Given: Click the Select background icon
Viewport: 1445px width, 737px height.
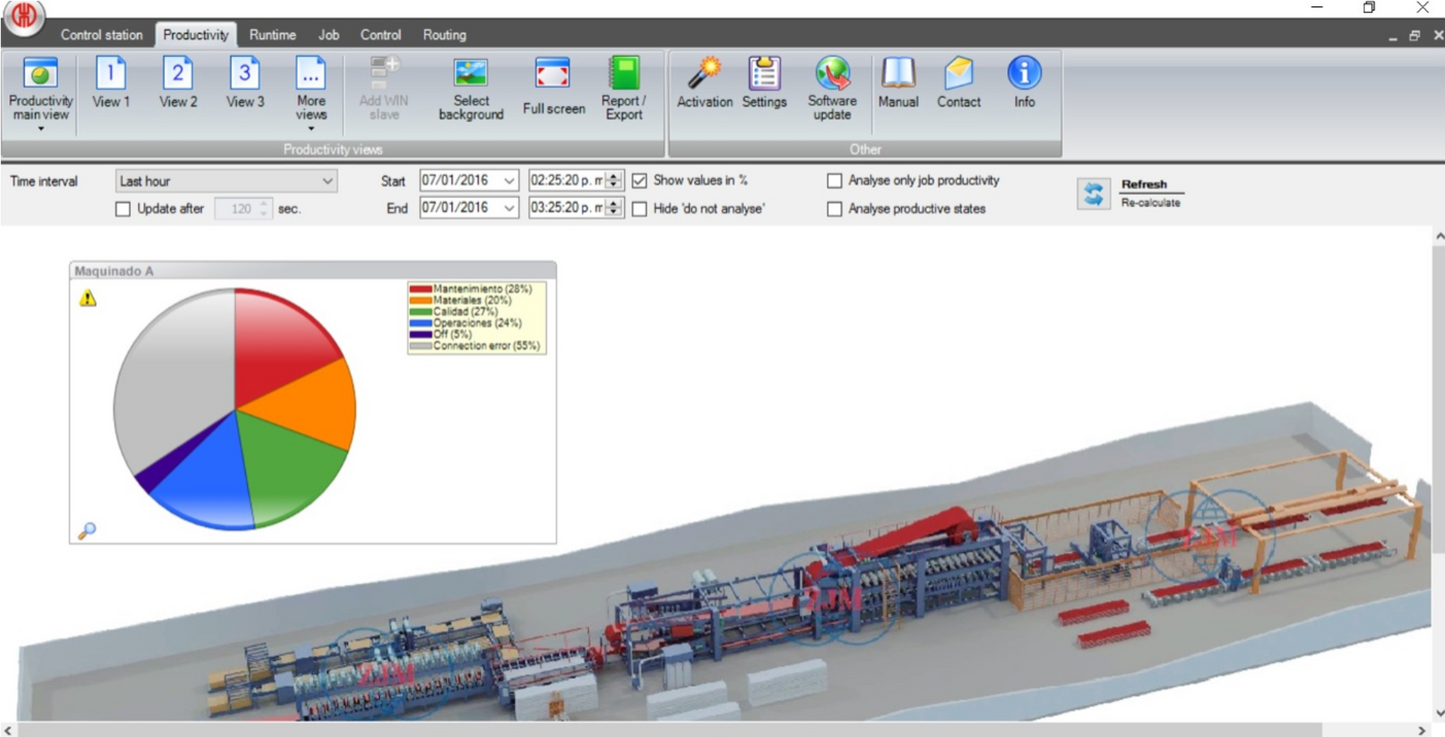Looking at the screenshot, I should (470, 75).
